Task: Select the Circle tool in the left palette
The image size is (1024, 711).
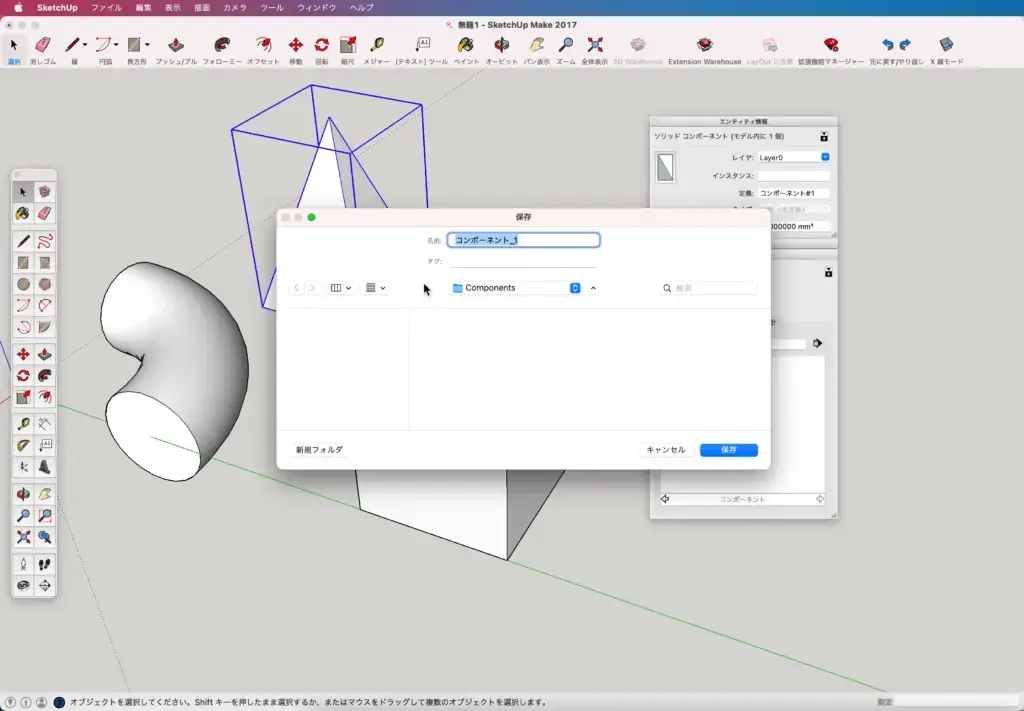Action: pyautogui.click(x=23, y=285)
